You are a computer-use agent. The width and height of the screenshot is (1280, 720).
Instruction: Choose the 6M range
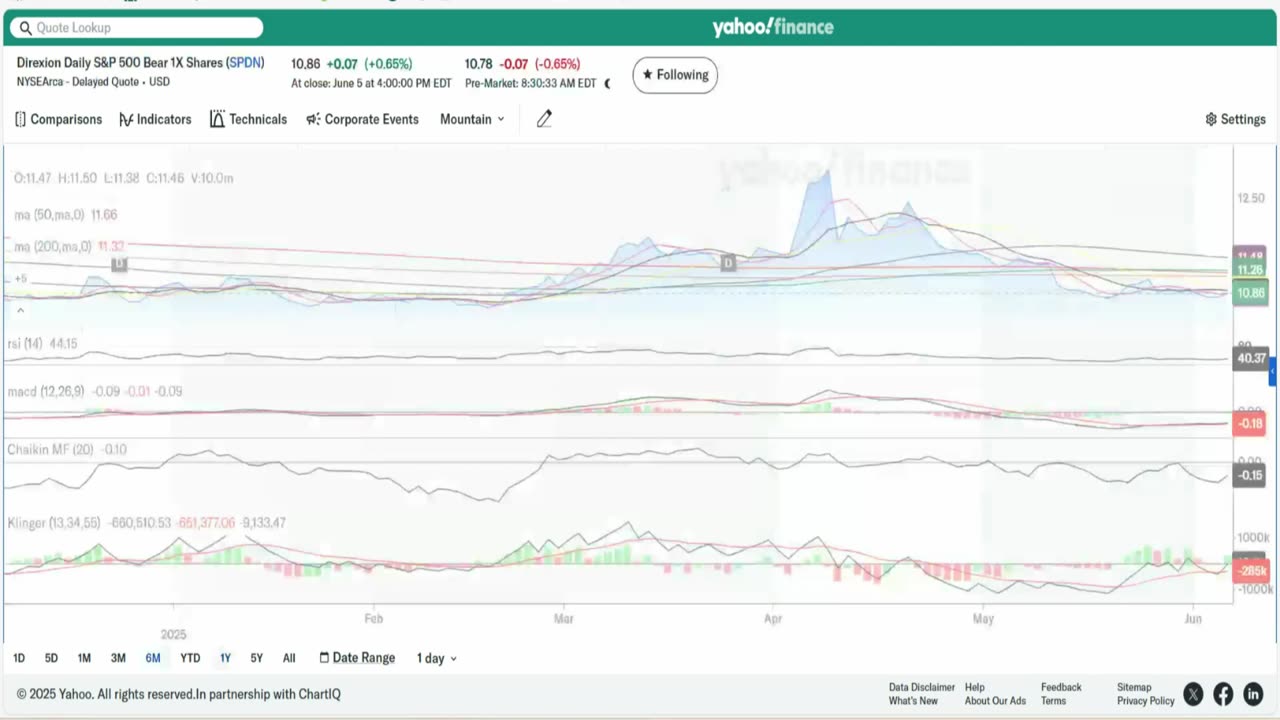point(153,658)
